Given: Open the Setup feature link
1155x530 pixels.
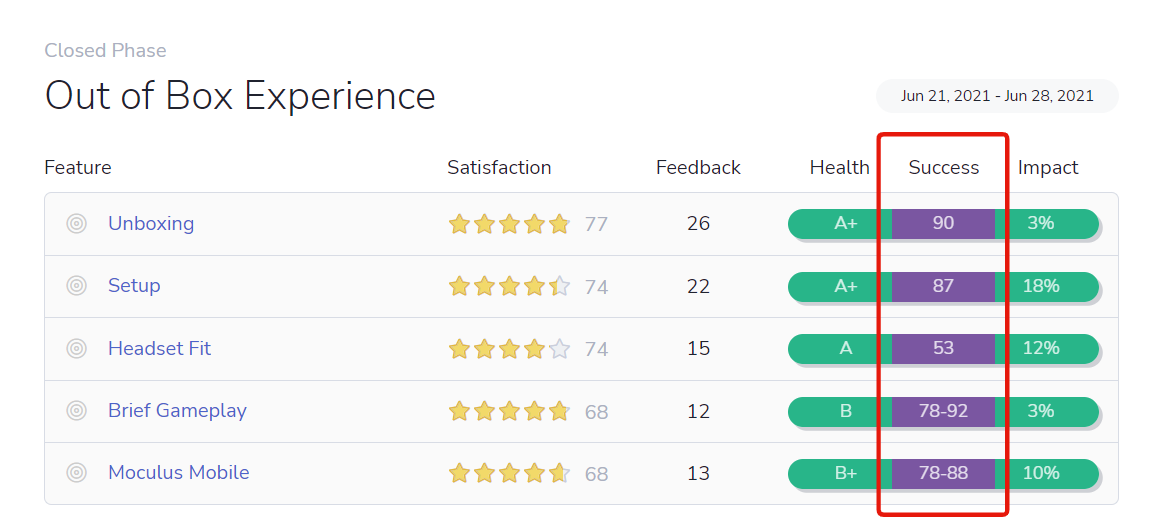Looking at the screenshot, I should click(134, 286).
